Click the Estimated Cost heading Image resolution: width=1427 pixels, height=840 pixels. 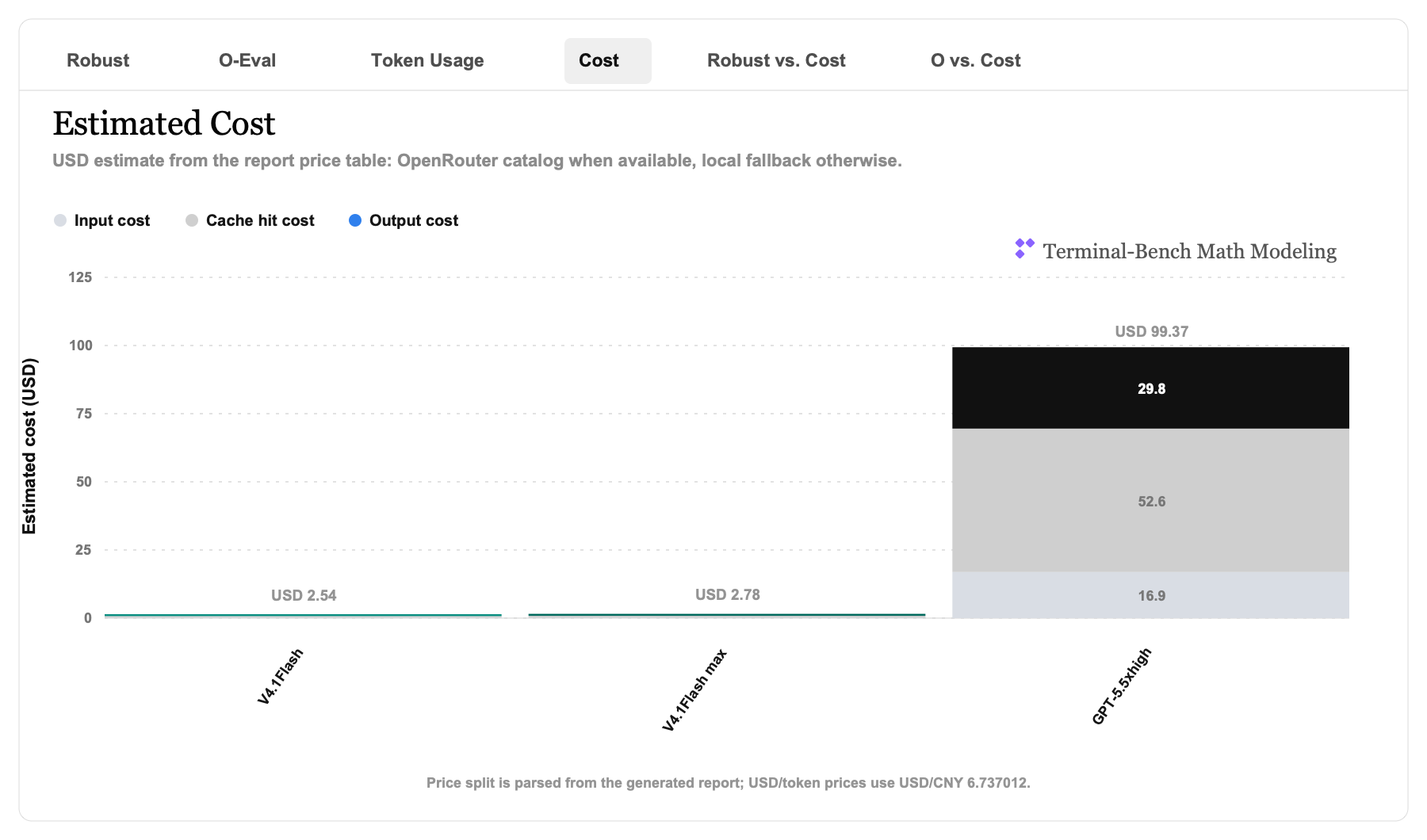(164, 124)
